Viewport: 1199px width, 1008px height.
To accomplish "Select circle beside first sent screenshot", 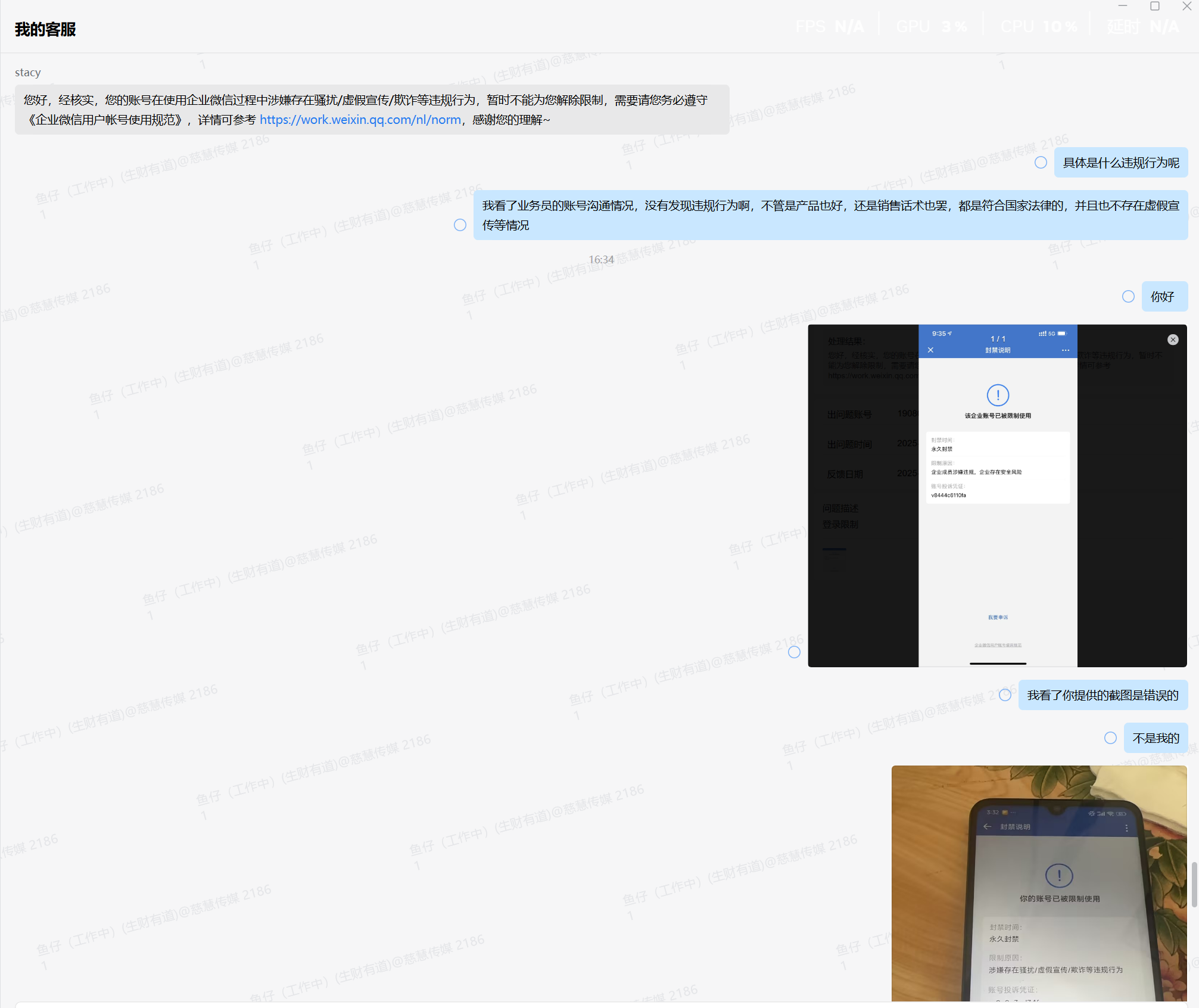I will (794, 652).
